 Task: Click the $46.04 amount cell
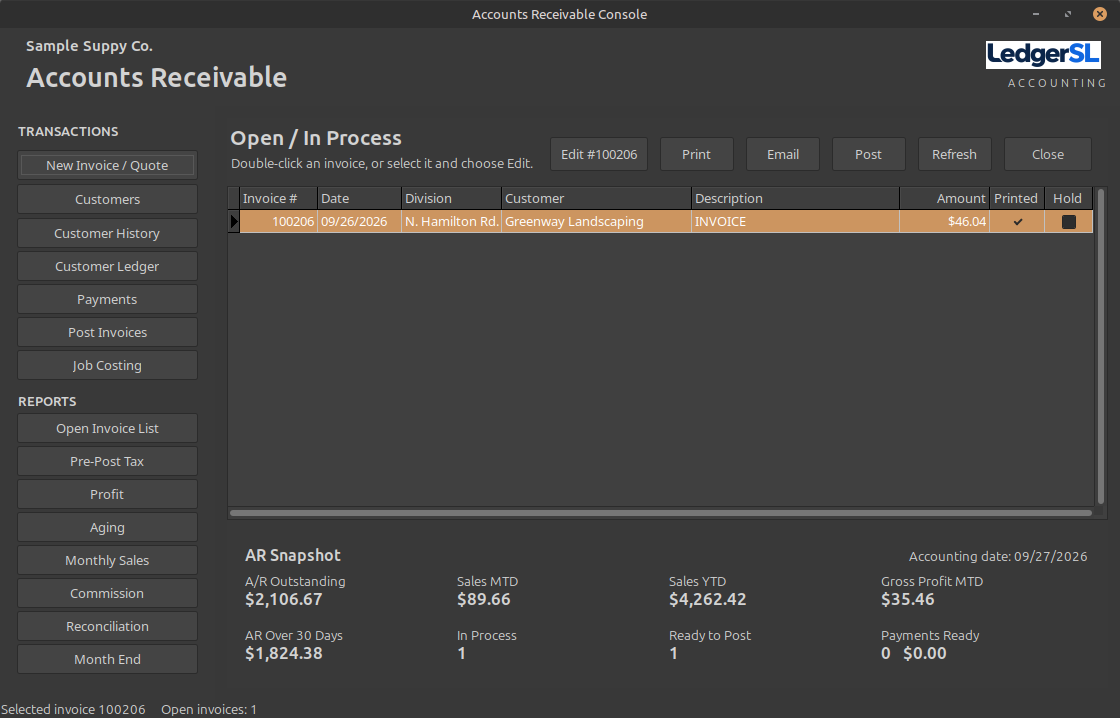click(x=944, y=221)
